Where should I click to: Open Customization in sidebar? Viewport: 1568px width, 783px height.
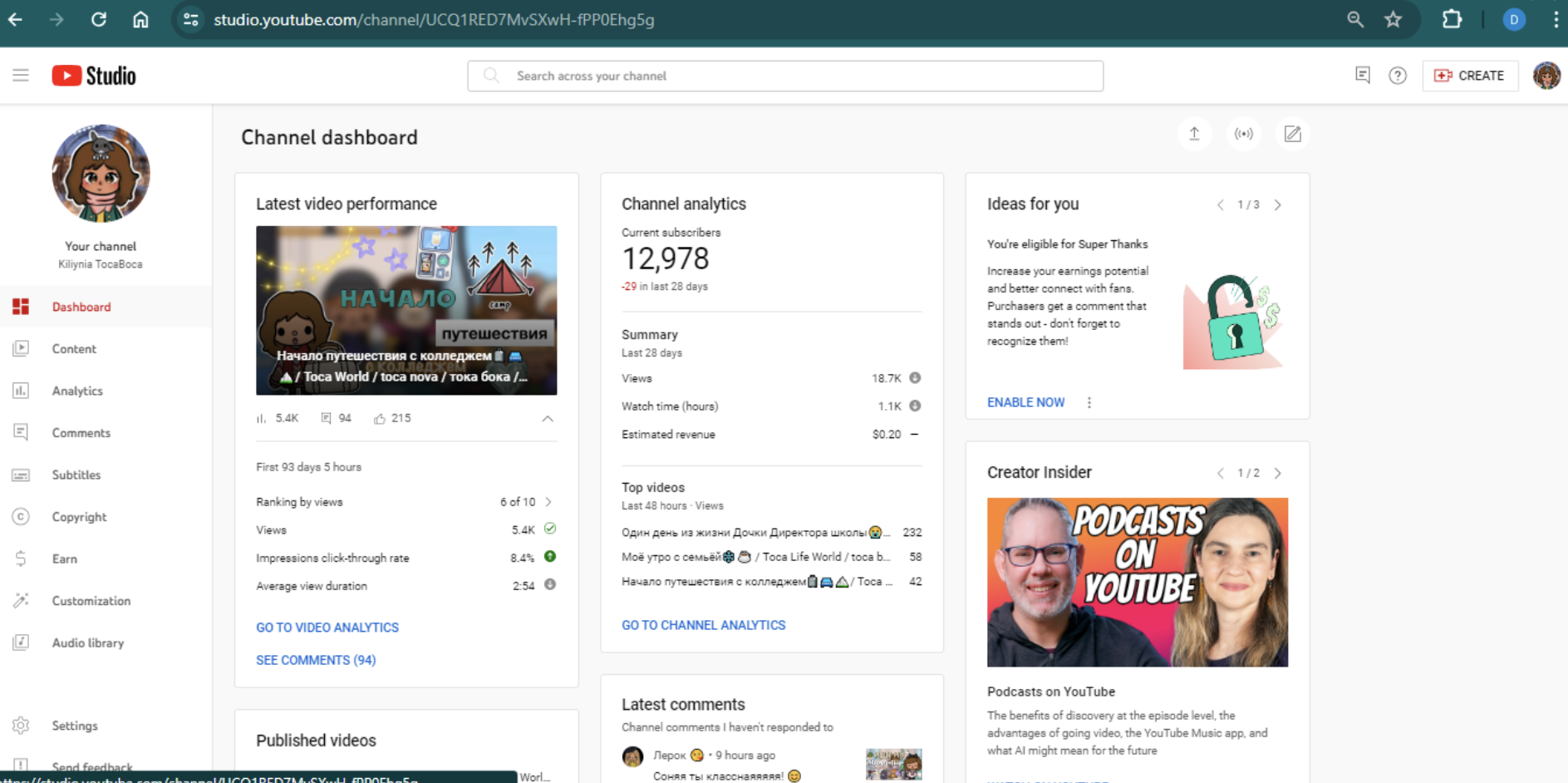click(x=106, y=601)
